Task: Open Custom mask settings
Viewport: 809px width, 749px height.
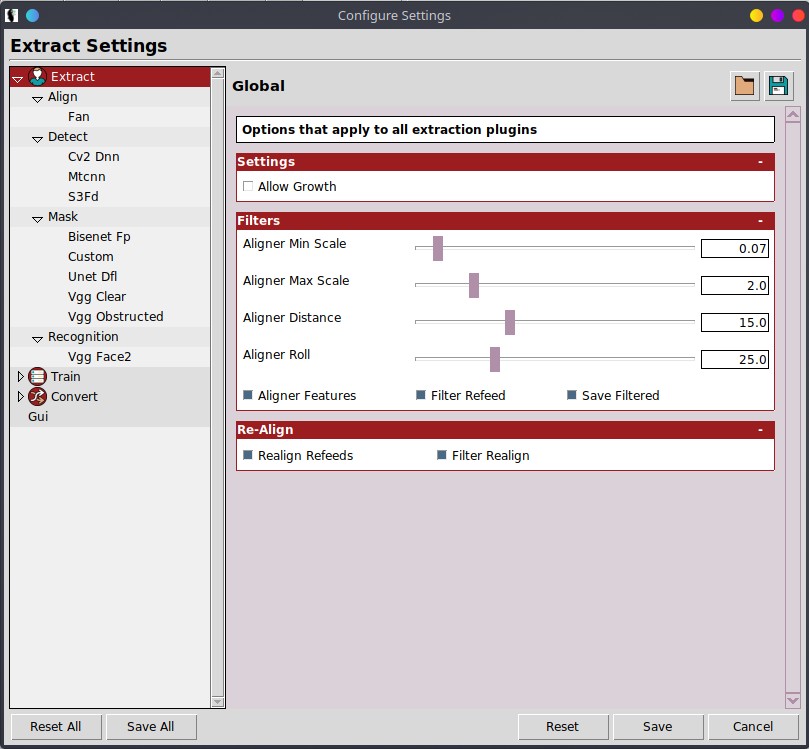Action: coord(90,257)
